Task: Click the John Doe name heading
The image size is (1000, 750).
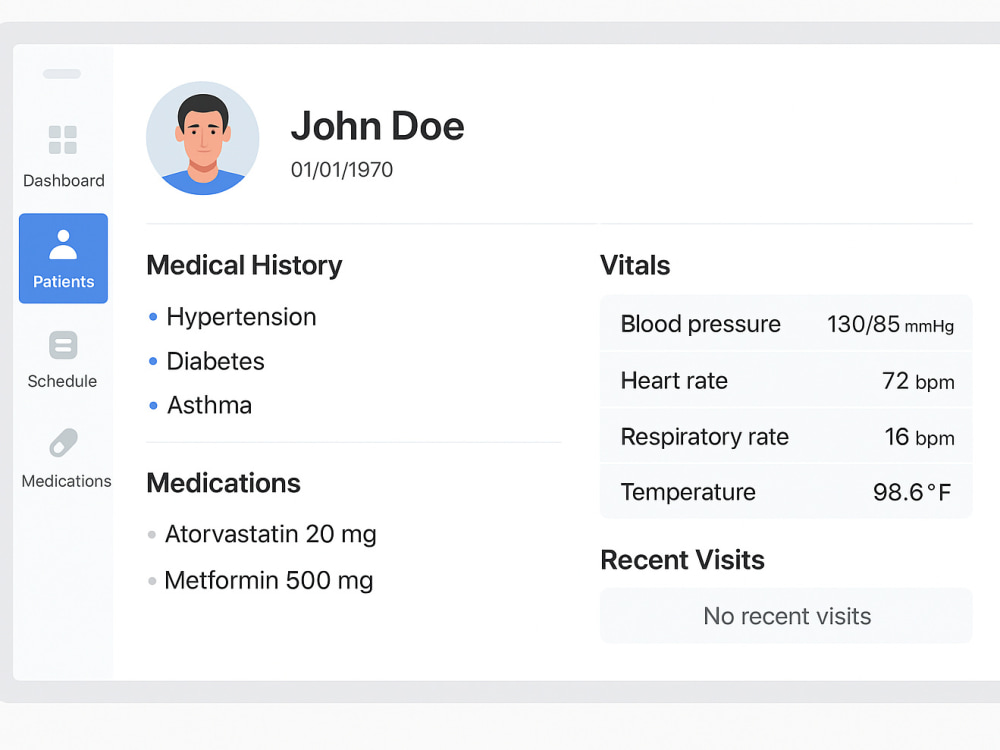Action: point(378,126)
